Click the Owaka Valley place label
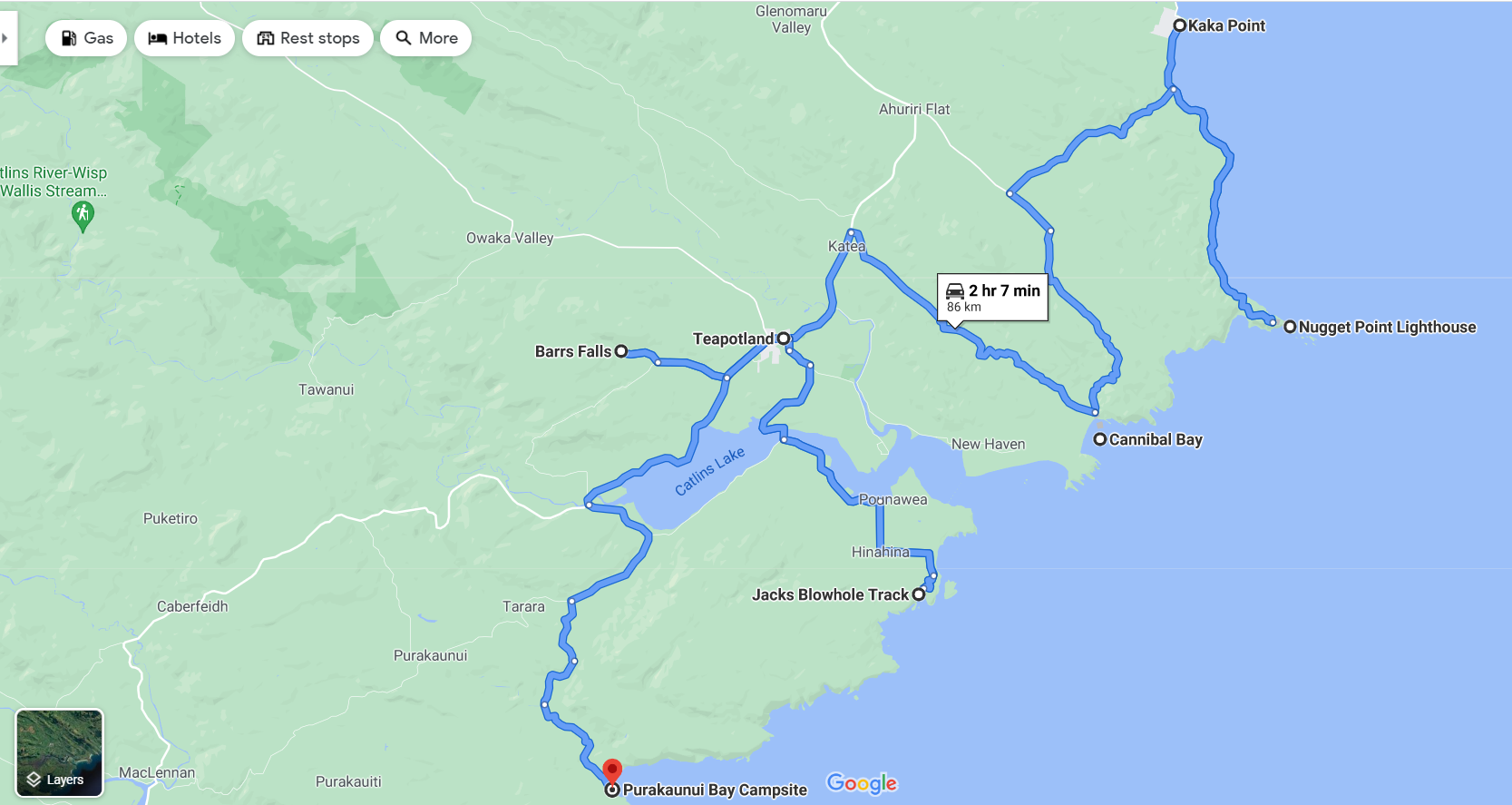Viewport: 1512px width, 805px height. pos(510,238)
